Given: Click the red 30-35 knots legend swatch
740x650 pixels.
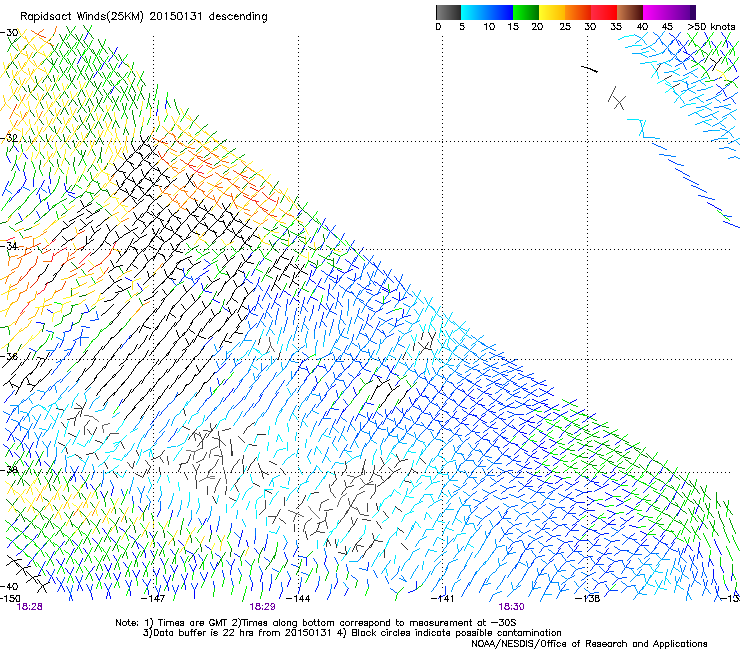Looking at the screenshot, I should pos(604,12).
